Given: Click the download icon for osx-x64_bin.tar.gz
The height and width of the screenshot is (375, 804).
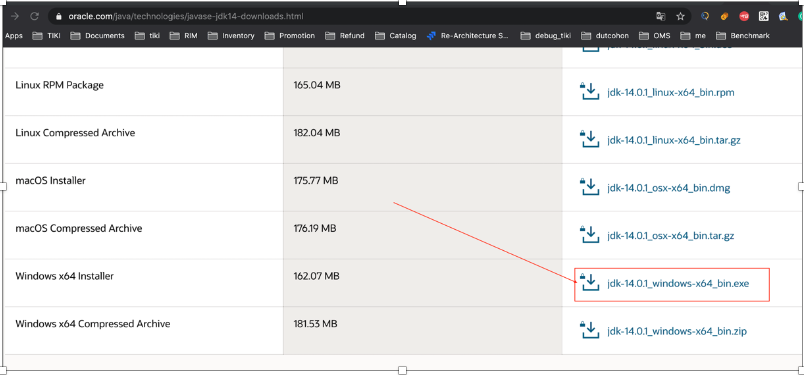Looking at the screenshot, I should pyautogui.click(x=589, y=235).
